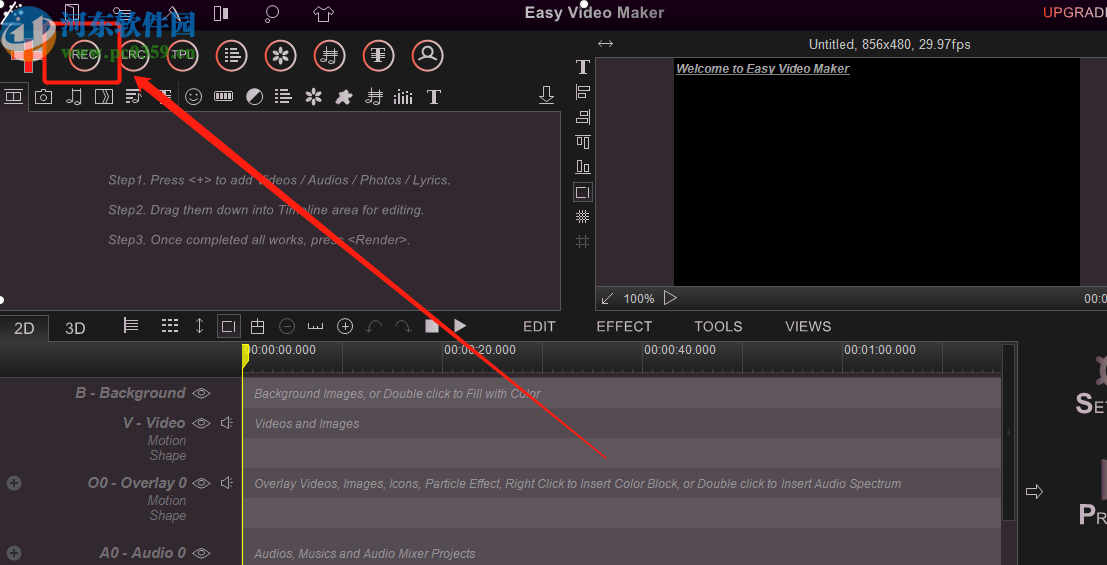Click the puzzle piece shape icon

point(343,97)
